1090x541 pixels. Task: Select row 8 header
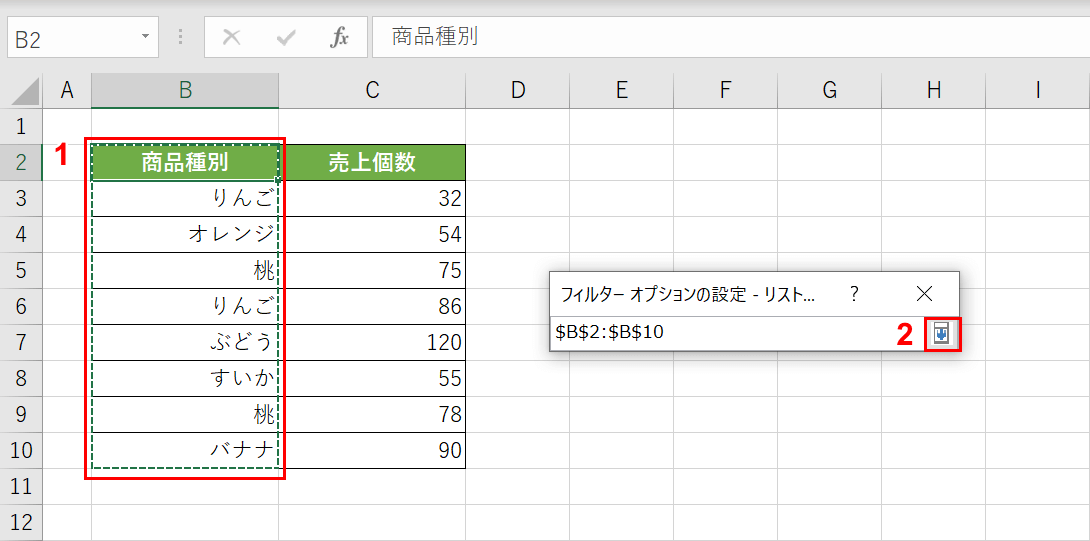(21, 379)
